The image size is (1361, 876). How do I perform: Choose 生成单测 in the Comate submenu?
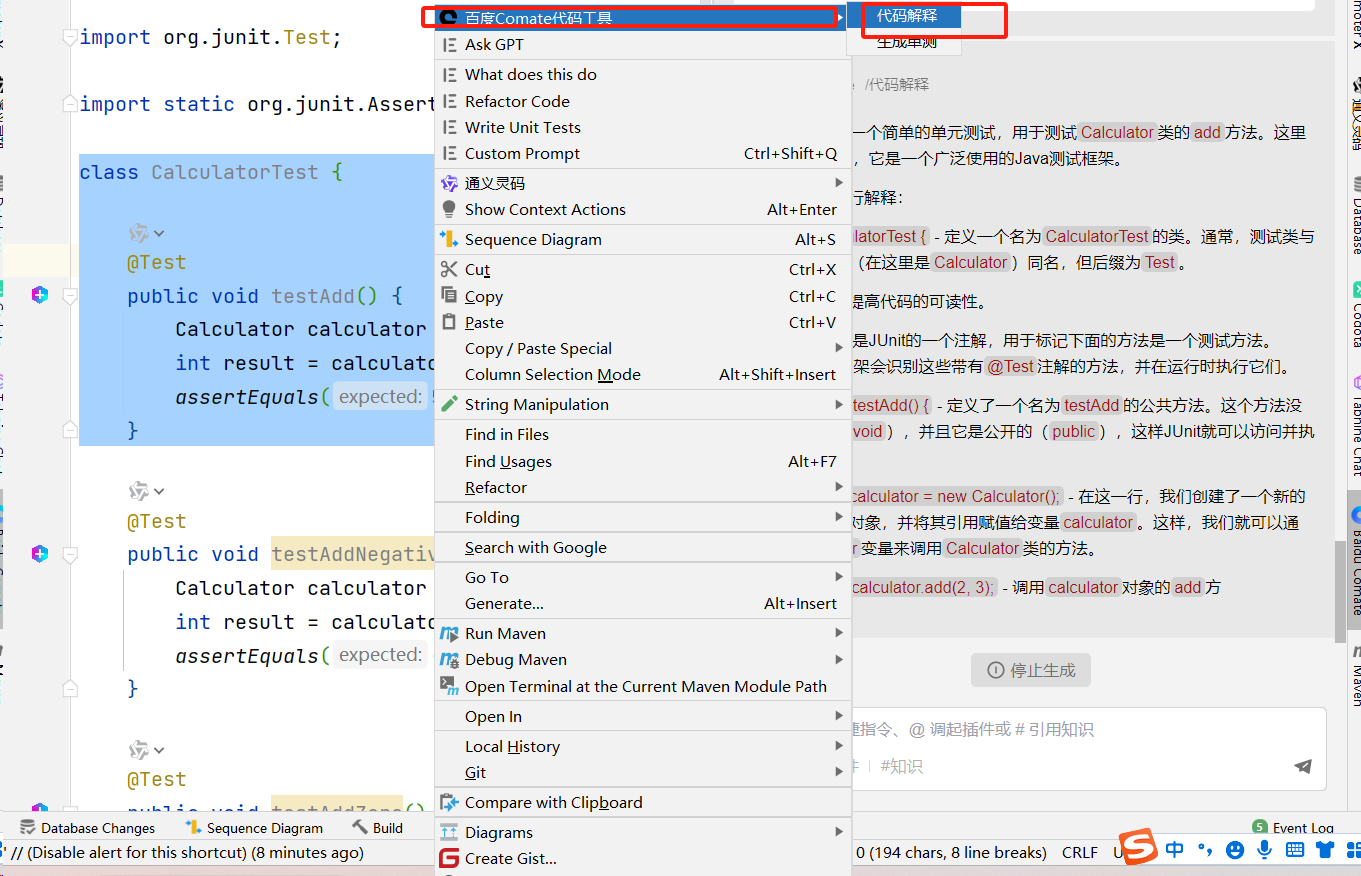coord(906,42)
